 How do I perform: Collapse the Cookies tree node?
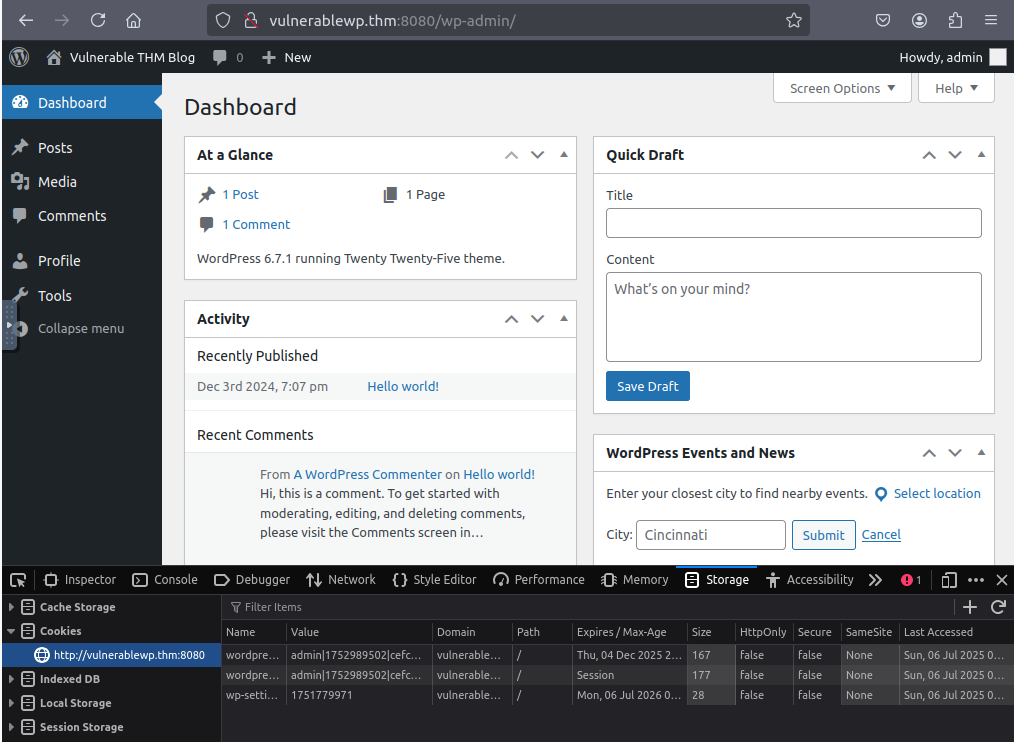tap(11, 631)
